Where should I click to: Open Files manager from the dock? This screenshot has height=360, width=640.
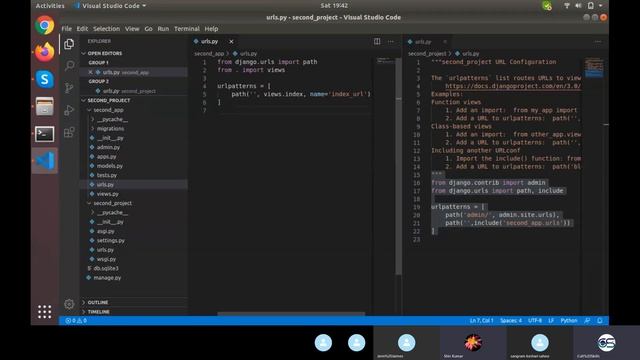point(44,106)
